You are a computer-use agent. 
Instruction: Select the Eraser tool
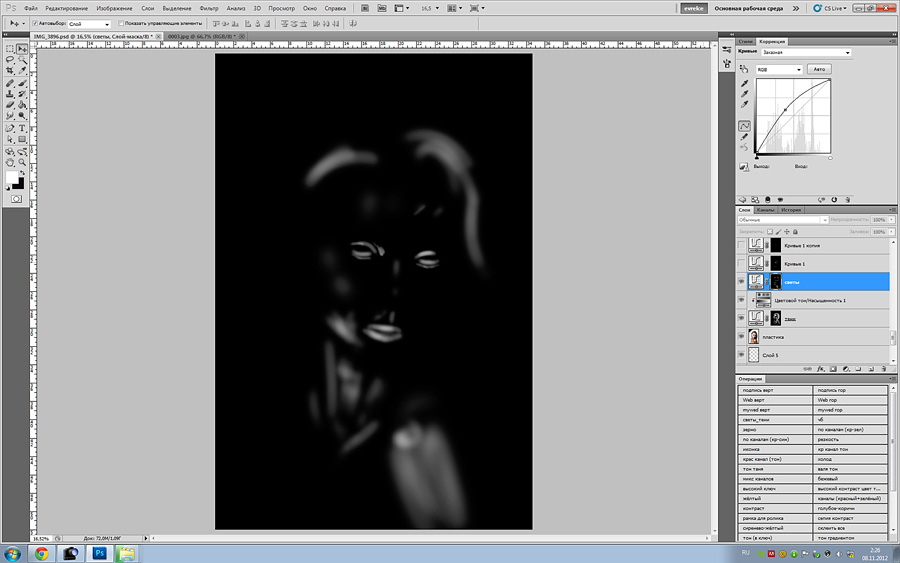tap(10, 105)
